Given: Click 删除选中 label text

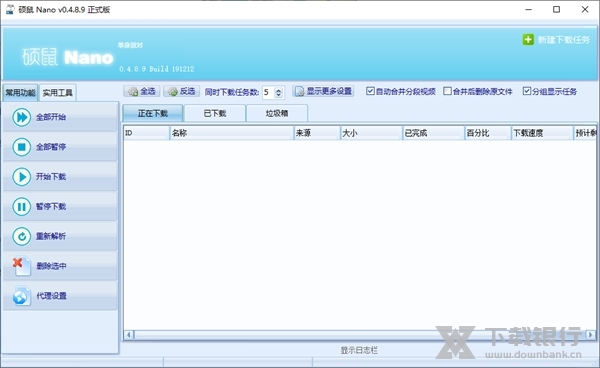Looking at the screenshot, I should coord(51,266).
